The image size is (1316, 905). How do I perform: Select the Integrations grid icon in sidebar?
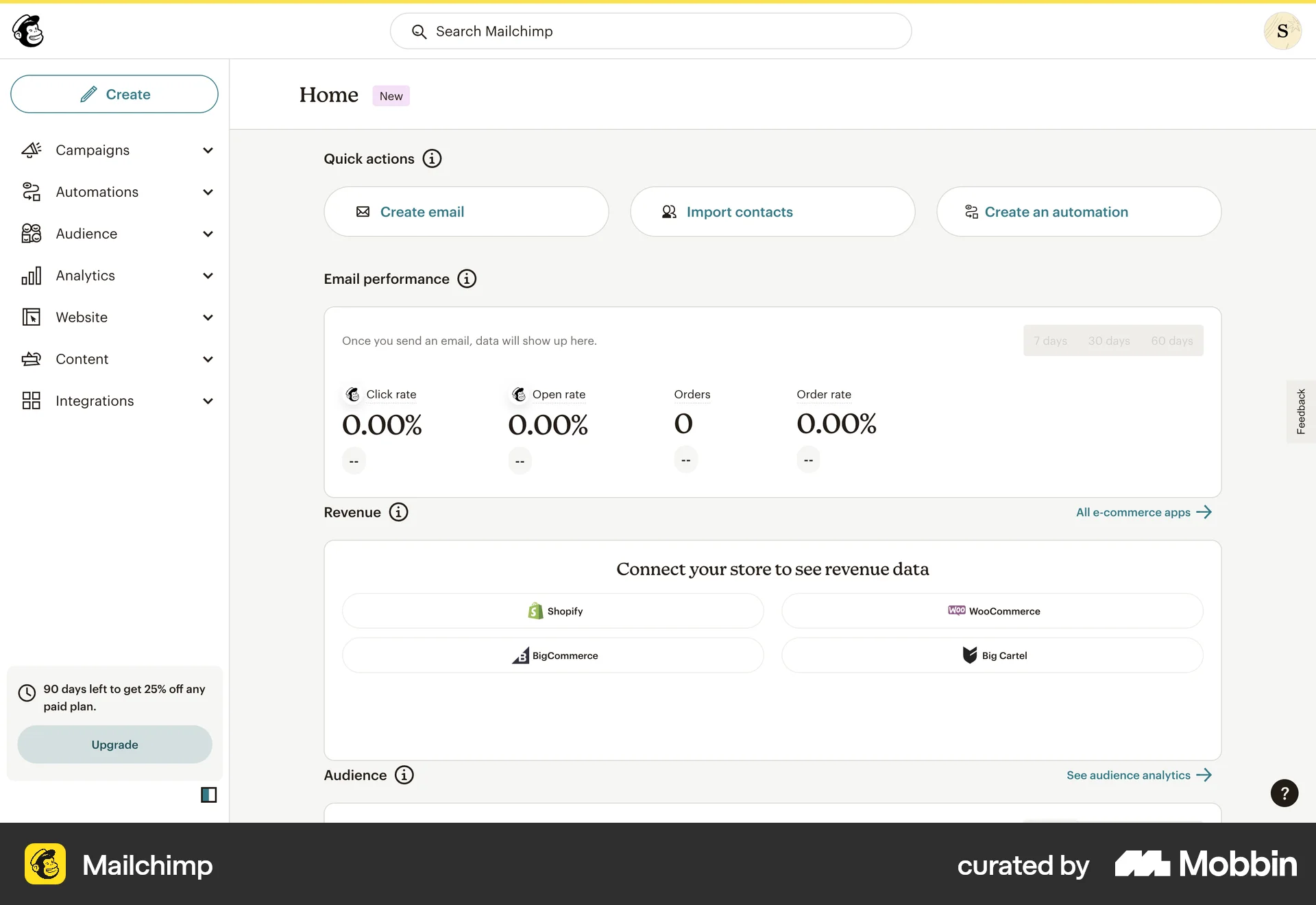31,400
